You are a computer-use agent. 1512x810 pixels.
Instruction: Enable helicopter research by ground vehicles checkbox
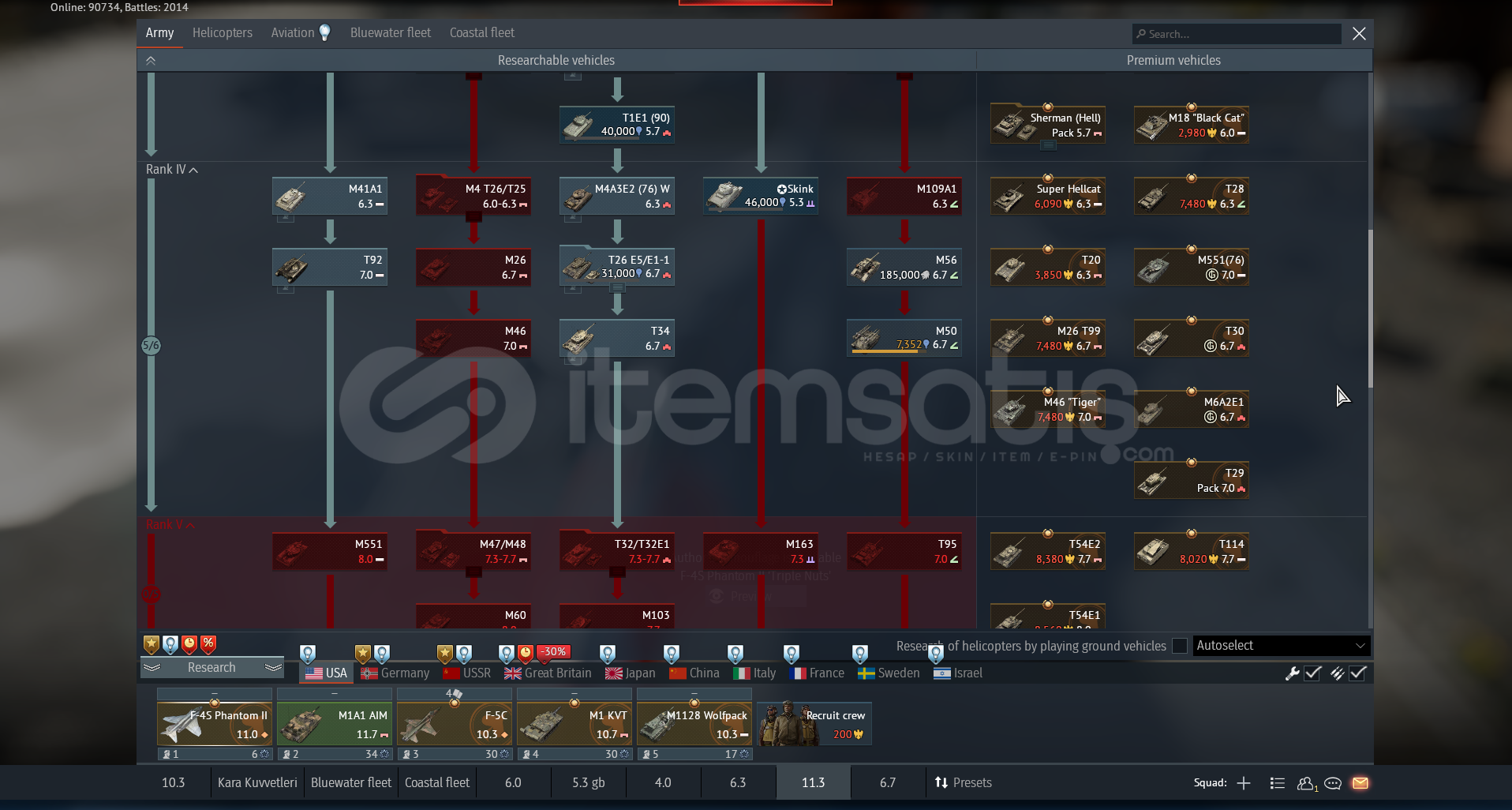1180,646
